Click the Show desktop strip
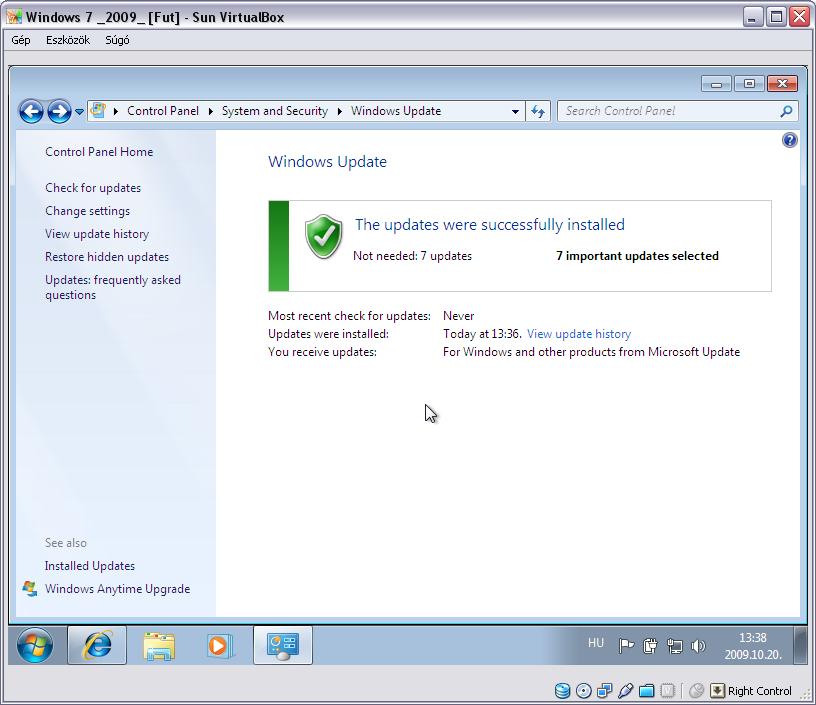This screenshot has height=705, width=816. click(x=800, y=645)
